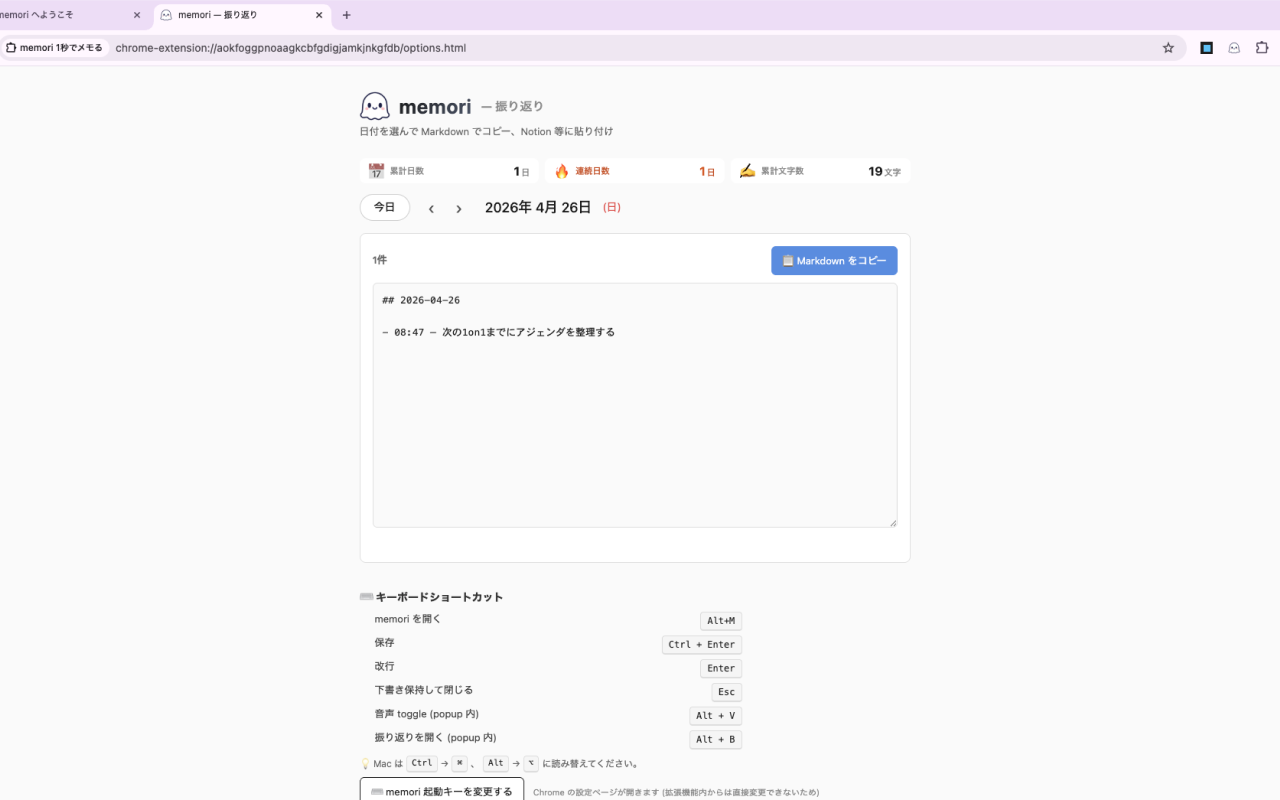Bookmark this page with the star icon
Image resolution: width=1280 pixels, height=800 pixels.
tap(1168, 48)
